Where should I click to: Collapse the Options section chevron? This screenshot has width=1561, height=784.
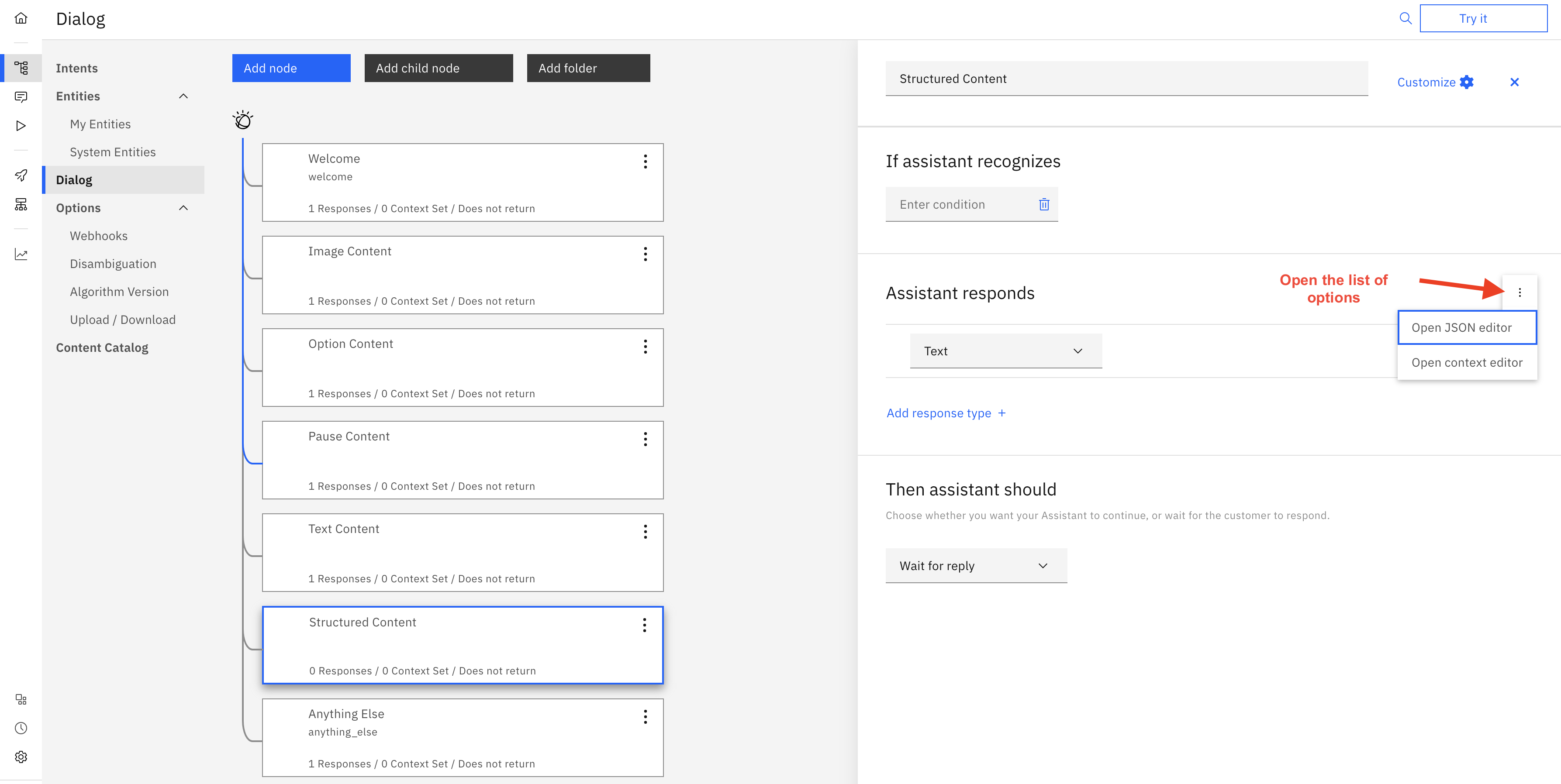pyautogui.click(x=183, y=208)
